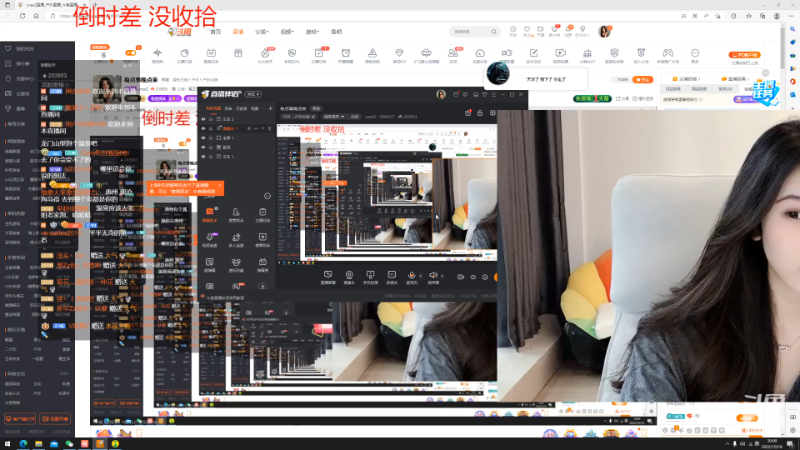
Task: Click the video camera icon in streamer toolbar
Action: click(560, 53)
